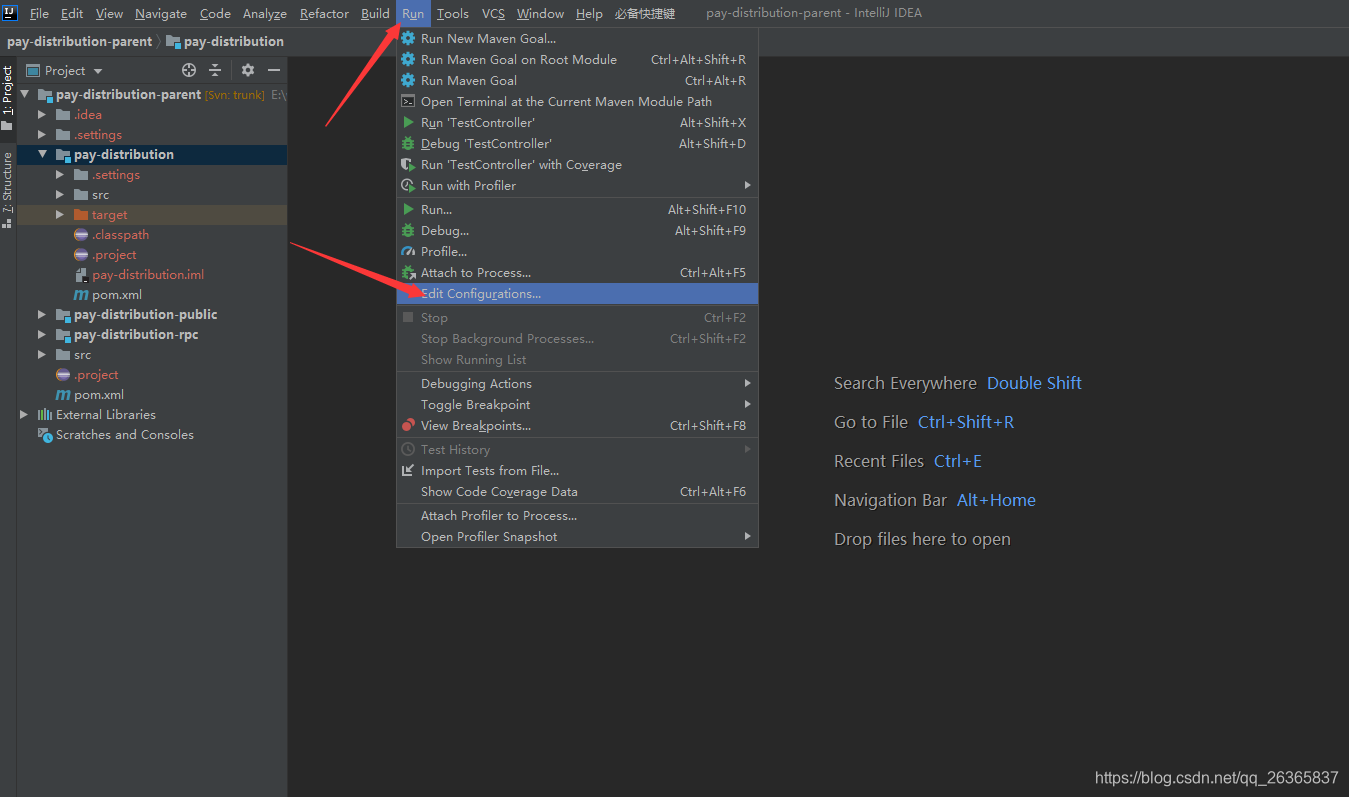1349x797 pixels.
Task: Click the attach-to-process bug icon
Action: click(408, 272)
